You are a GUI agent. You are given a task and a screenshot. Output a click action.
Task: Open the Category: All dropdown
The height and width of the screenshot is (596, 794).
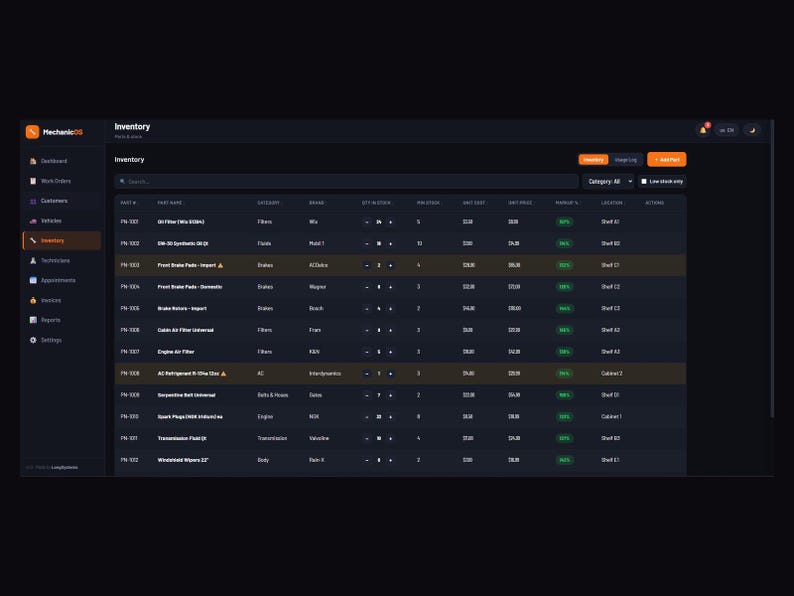point(608,181)
